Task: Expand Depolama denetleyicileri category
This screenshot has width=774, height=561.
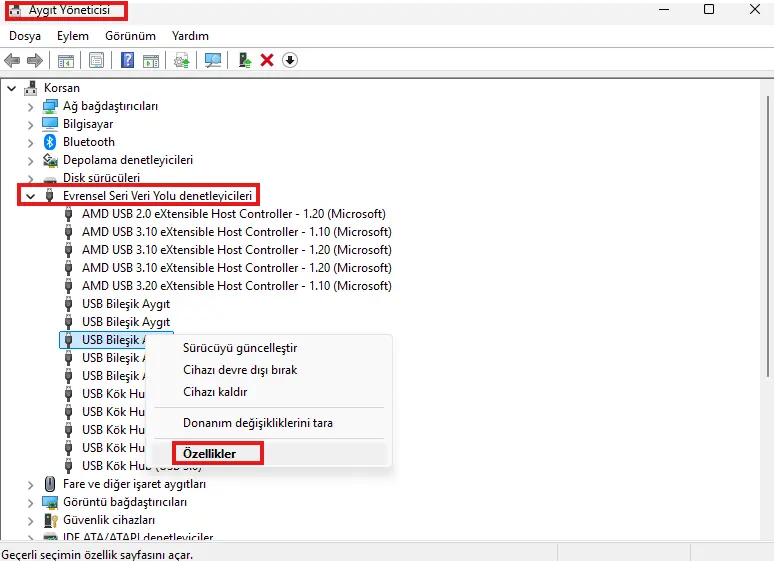Action: [31, 160]
